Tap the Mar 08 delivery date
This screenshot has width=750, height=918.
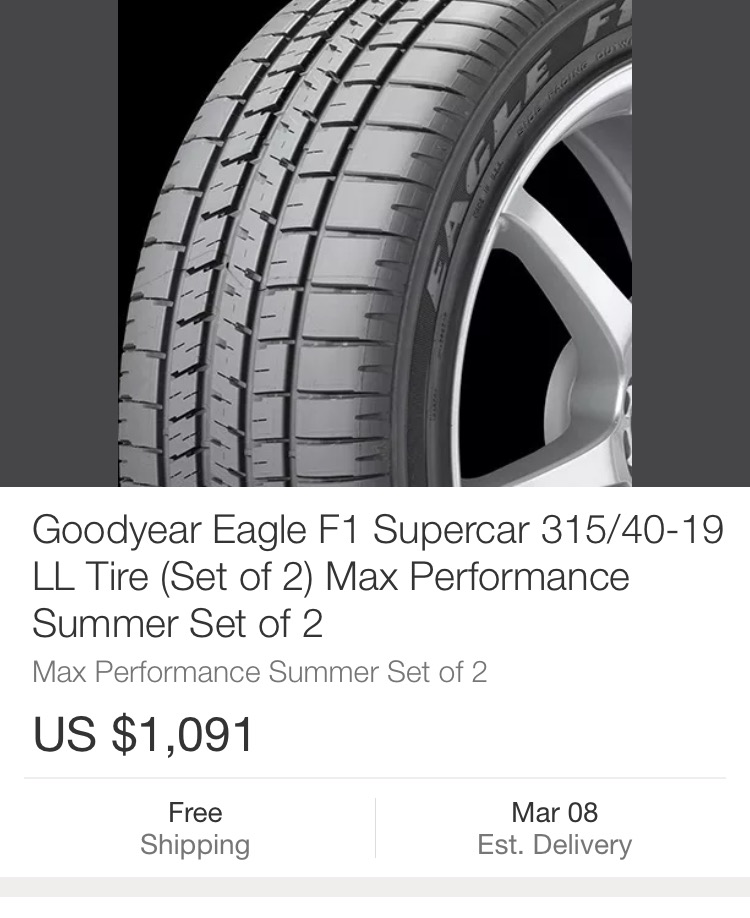554,812
